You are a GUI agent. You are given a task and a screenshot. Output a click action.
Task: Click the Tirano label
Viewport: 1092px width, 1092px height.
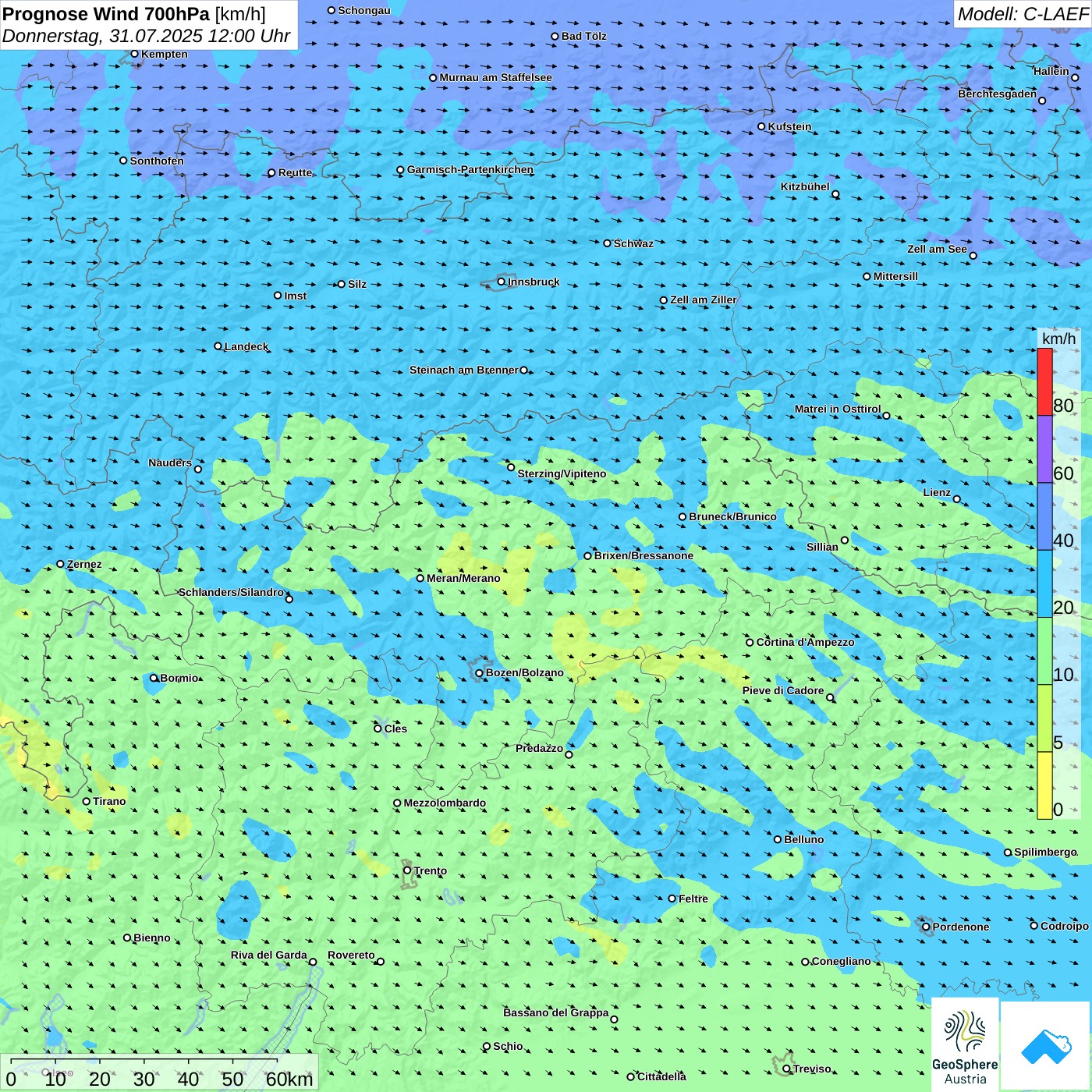[x=109, y=801]
